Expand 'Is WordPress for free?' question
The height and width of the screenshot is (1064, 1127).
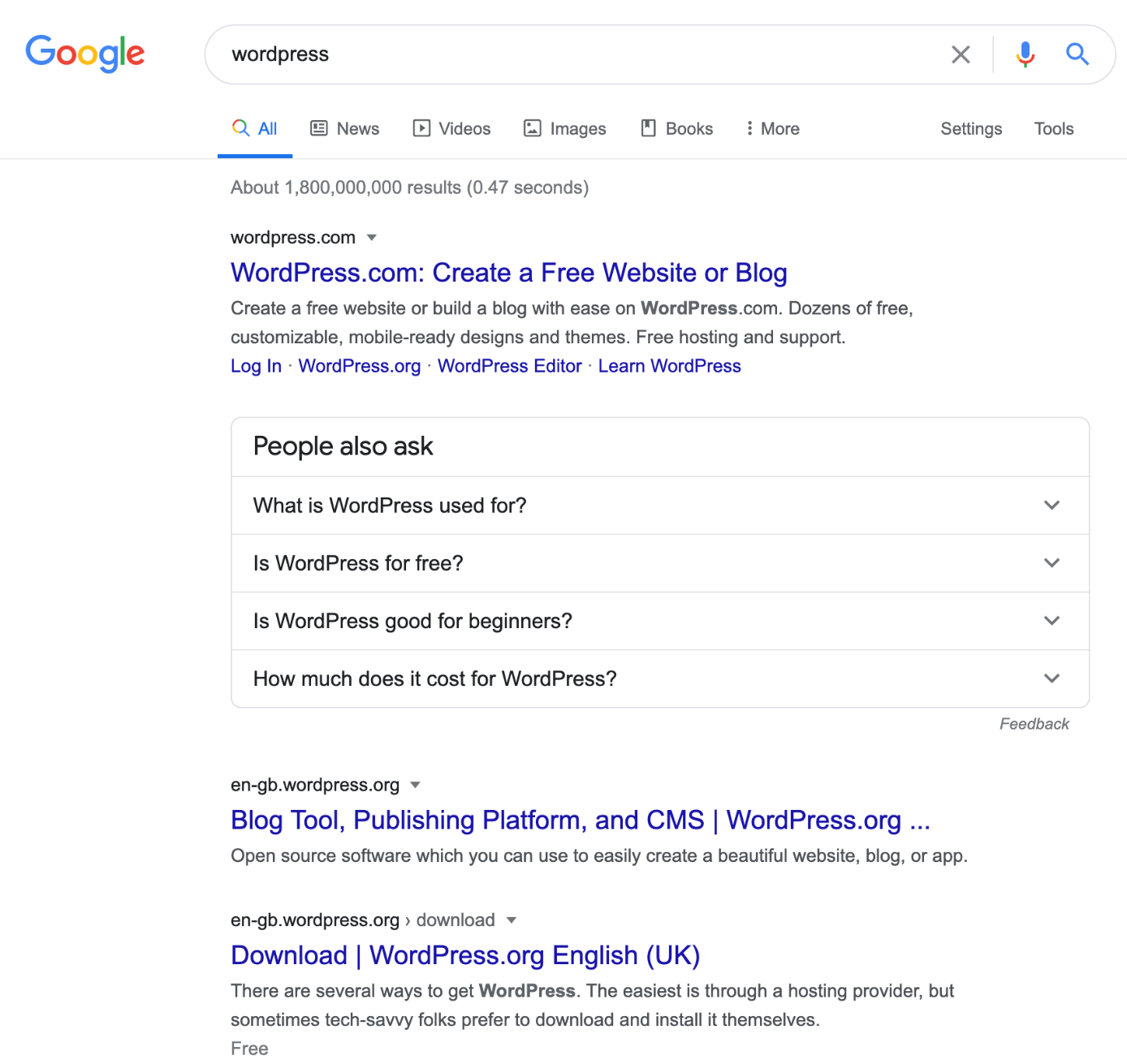coord(660,563)
